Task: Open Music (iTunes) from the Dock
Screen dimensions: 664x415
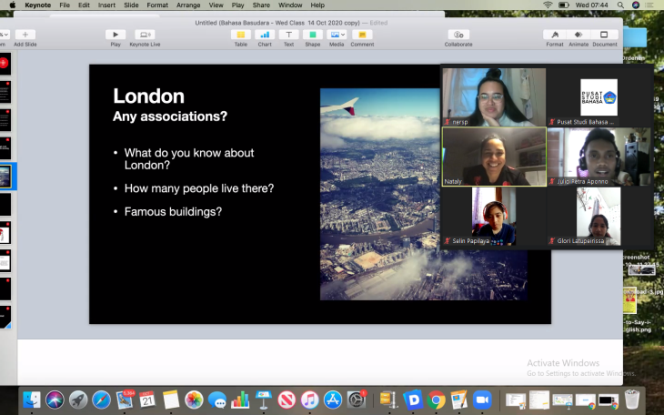Action: pyautogui.click(x=310, y=400)
